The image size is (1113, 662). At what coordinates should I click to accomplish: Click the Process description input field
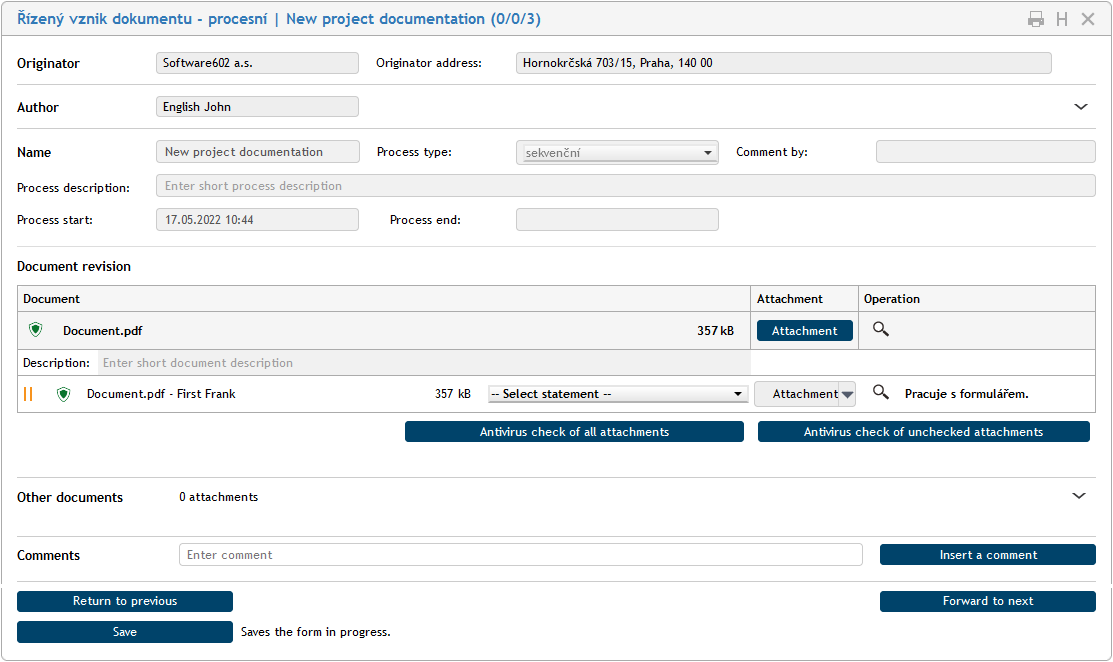pos(625,186)
